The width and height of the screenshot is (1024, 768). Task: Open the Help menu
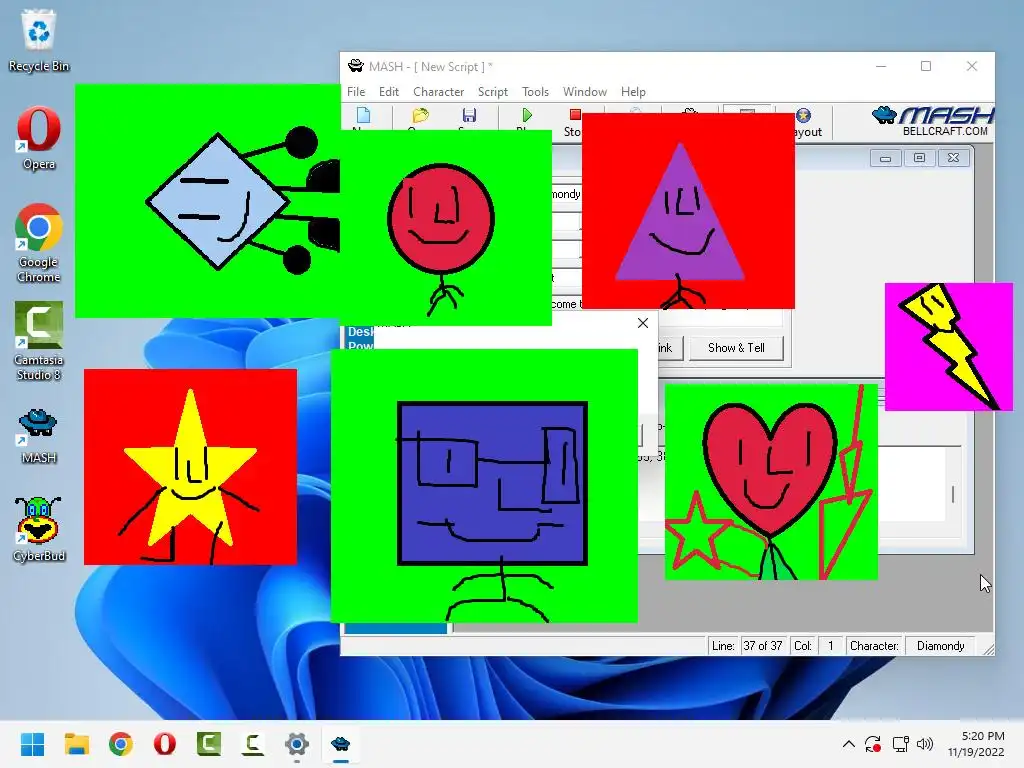pyautogui.click(x=633, y=91)
